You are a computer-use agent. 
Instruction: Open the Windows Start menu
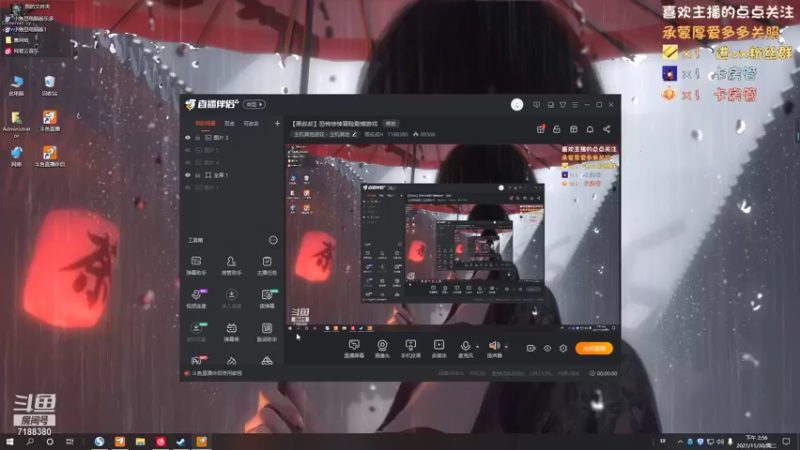(9, 442)
